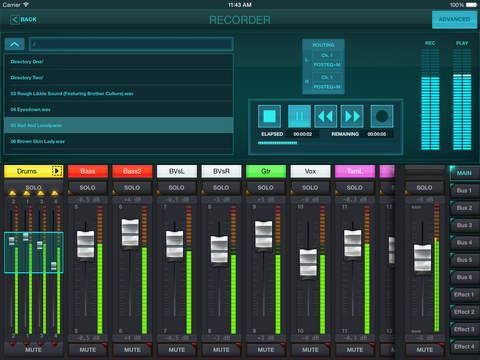Select the Vox channel label
Screen dimensions: 480x360
[x=310, y=171]
